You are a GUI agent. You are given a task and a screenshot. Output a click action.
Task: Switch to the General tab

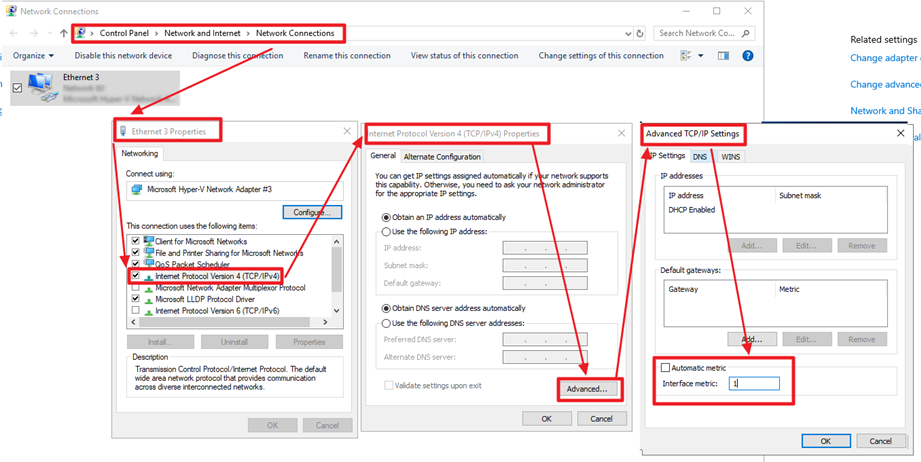[x=383, y=156]
